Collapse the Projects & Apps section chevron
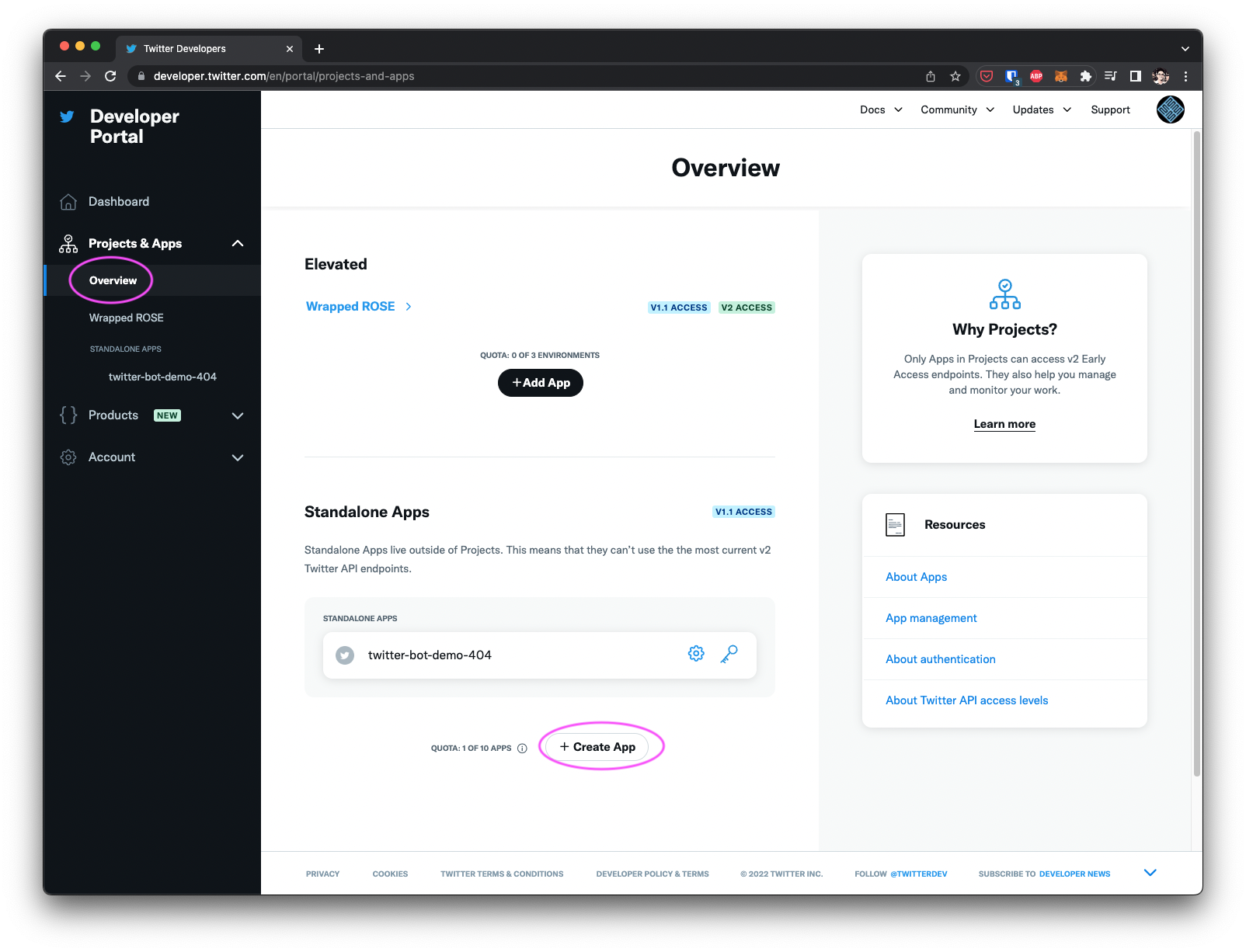This screenshot has height=952, width=1246. (238, 243)
